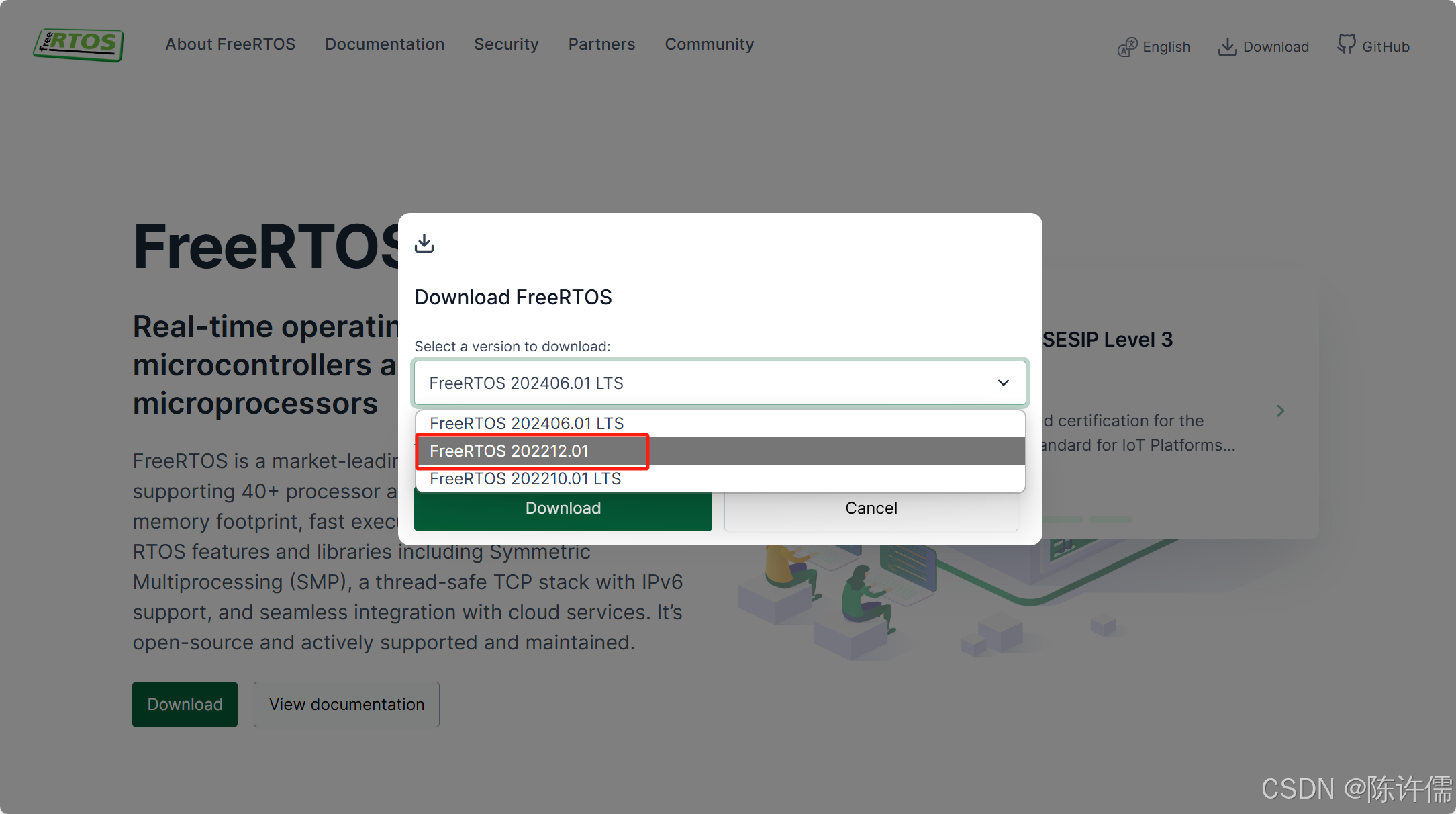Click the FreeRTOS logo
This screenshot has width=1456, height=814.
[x=77, y=44]
